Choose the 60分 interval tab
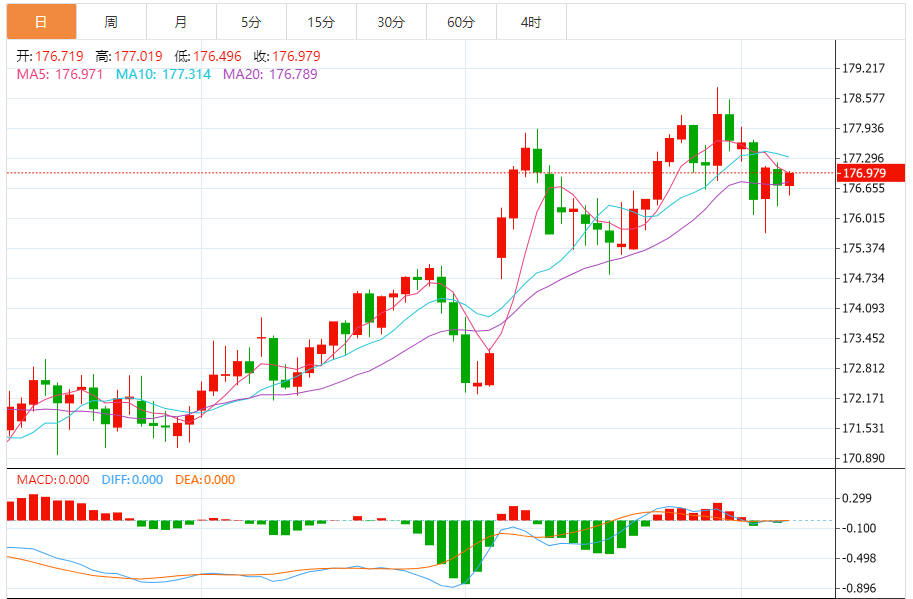Screen dimensions: 913x599 click(461, 21)
